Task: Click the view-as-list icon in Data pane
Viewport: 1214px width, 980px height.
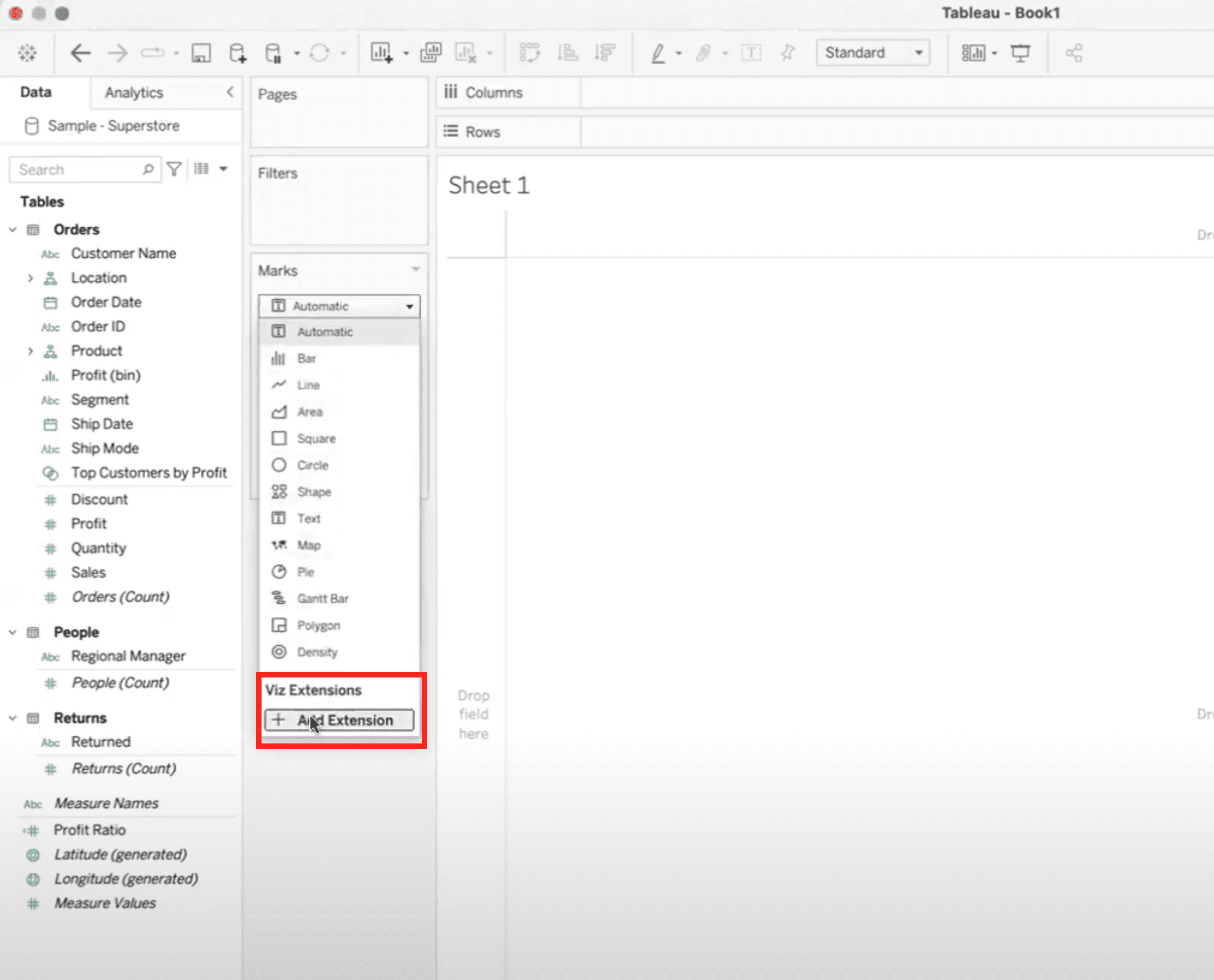Action: [x=202, y=169]
